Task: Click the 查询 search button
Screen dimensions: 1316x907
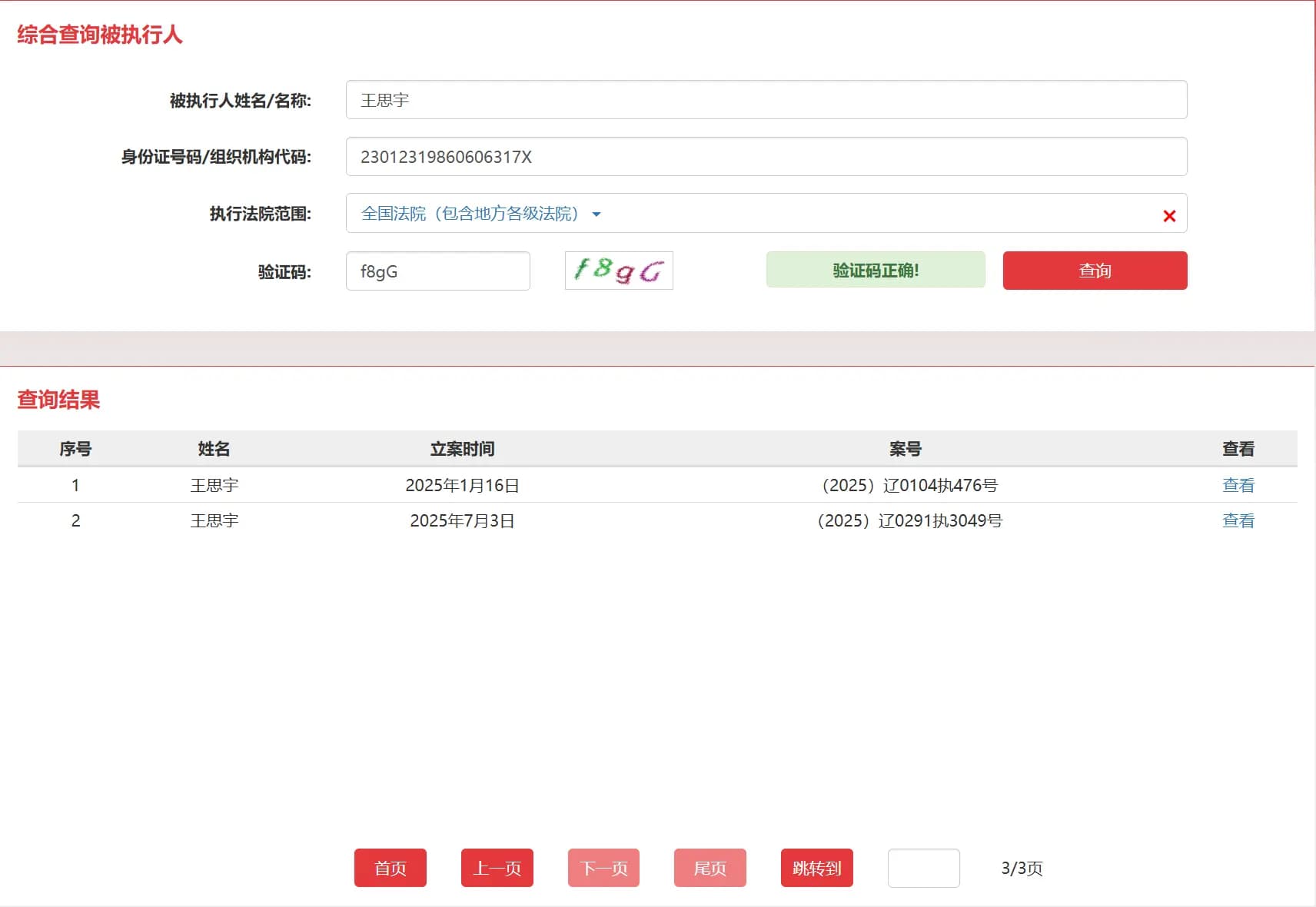Action: [x=1095, y=270]
